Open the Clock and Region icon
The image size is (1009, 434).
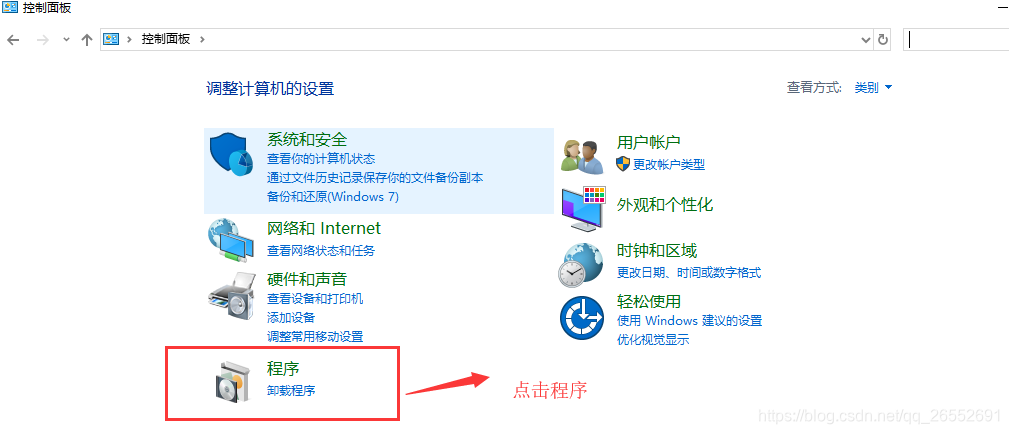580,265
